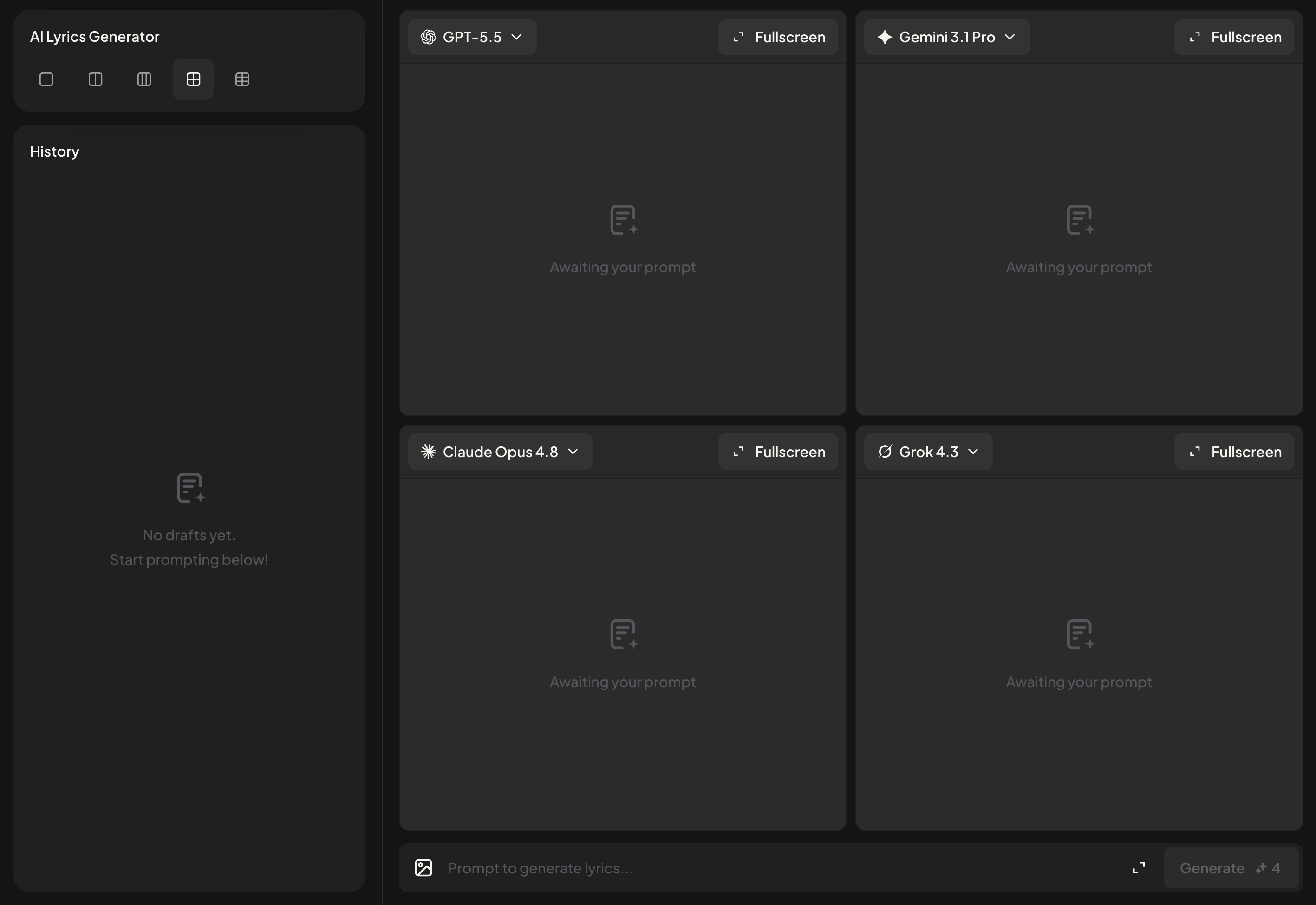The width and height of the screenshot is (1316, 905).
Task: Focus the 'Prompt to generate lyrics' field
Action: 782,868
